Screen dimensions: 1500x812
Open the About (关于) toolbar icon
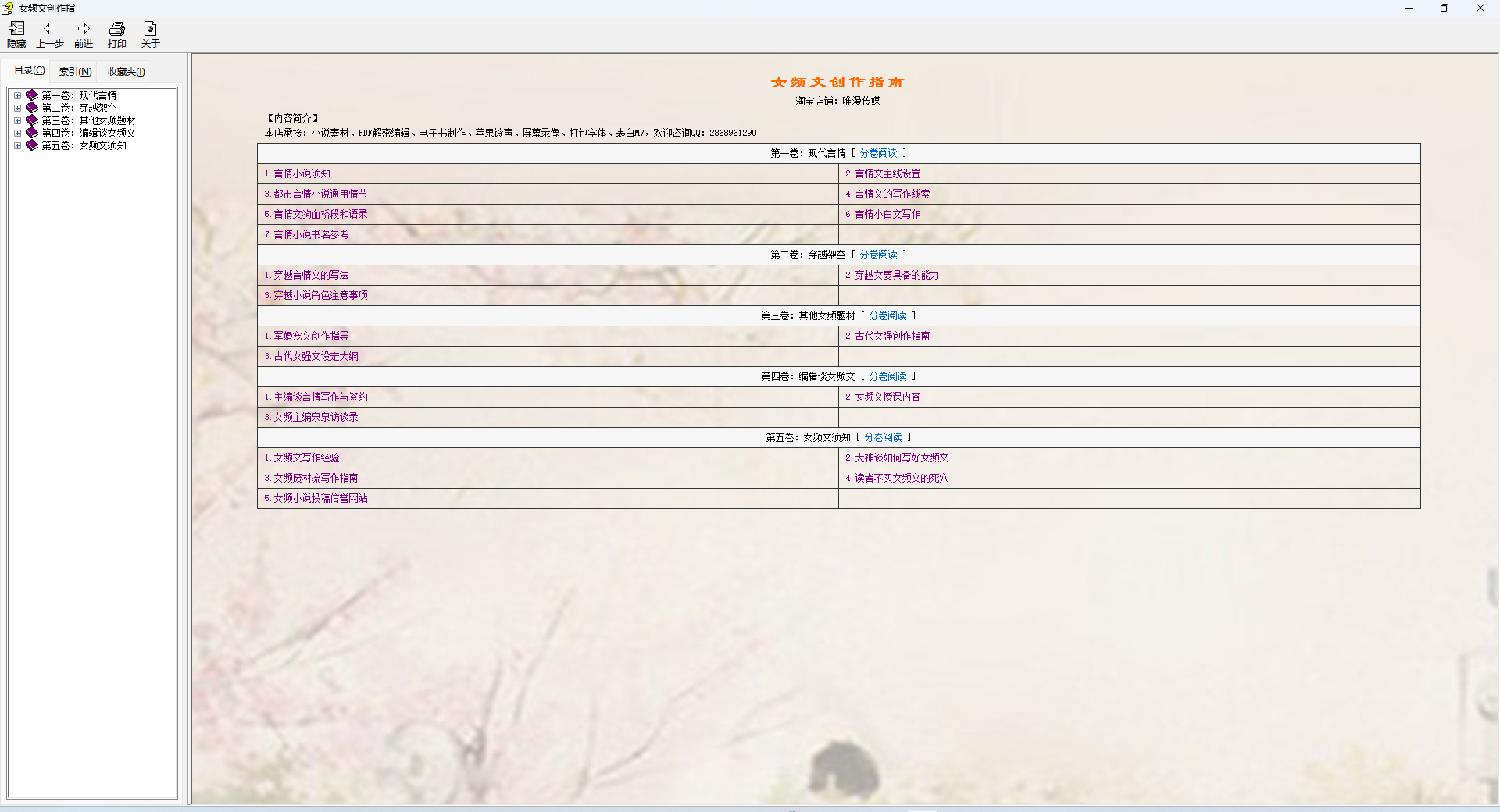[x=151, y=30]
